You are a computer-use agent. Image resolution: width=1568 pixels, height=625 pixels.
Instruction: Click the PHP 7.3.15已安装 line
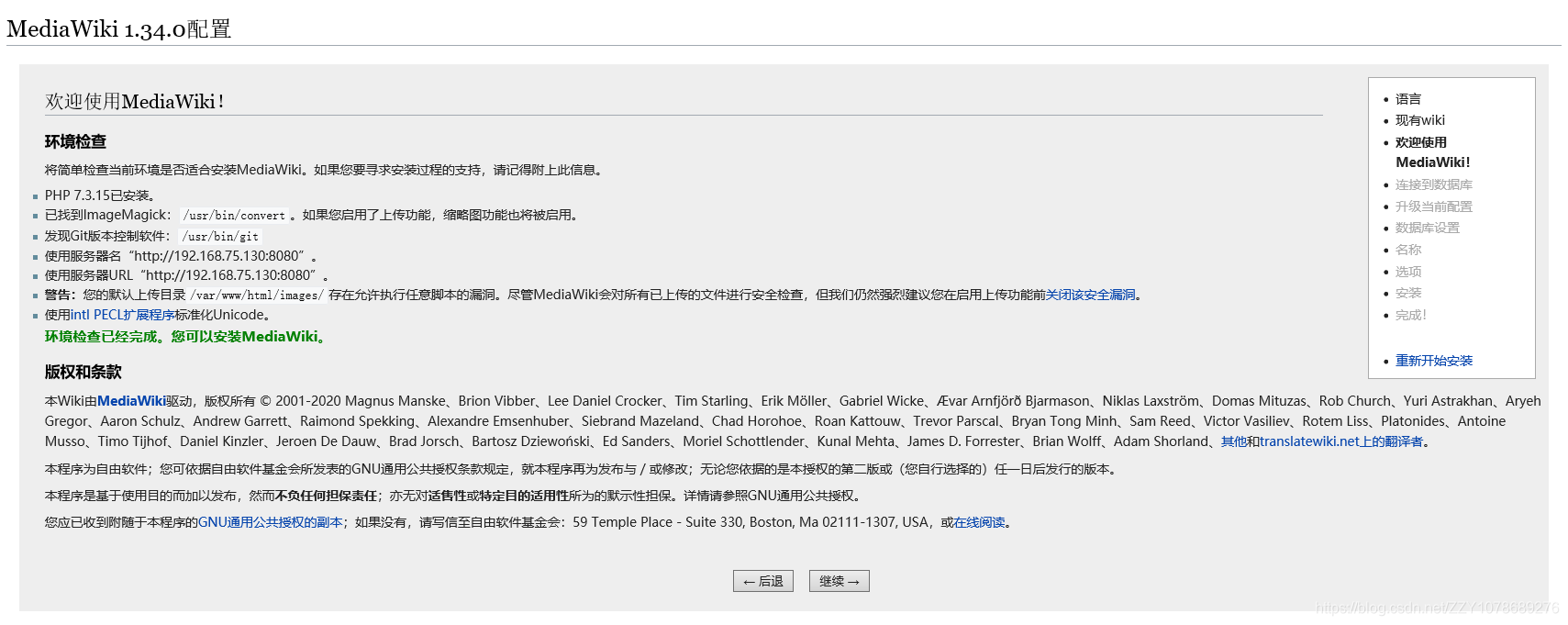click(x=99, y=195)
